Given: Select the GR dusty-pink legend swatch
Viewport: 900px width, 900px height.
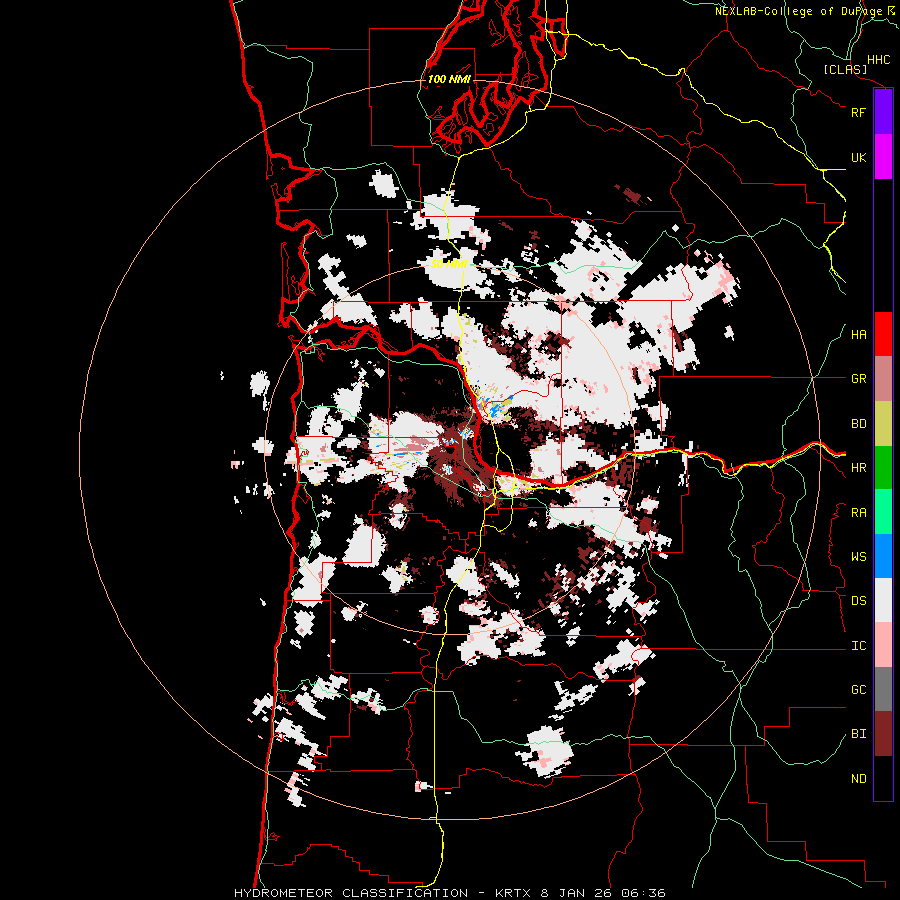Looking at the screenshot, I should coord(883,379).
